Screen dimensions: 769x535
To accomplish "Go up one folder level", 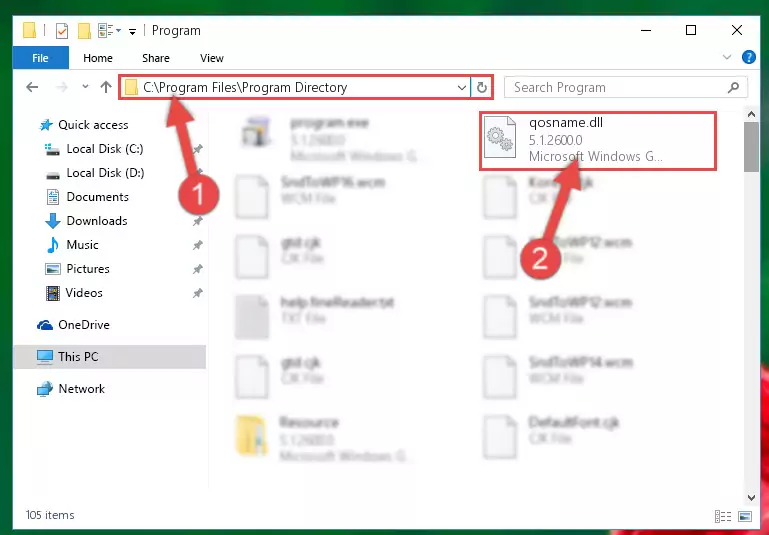I will click(105, 87).
